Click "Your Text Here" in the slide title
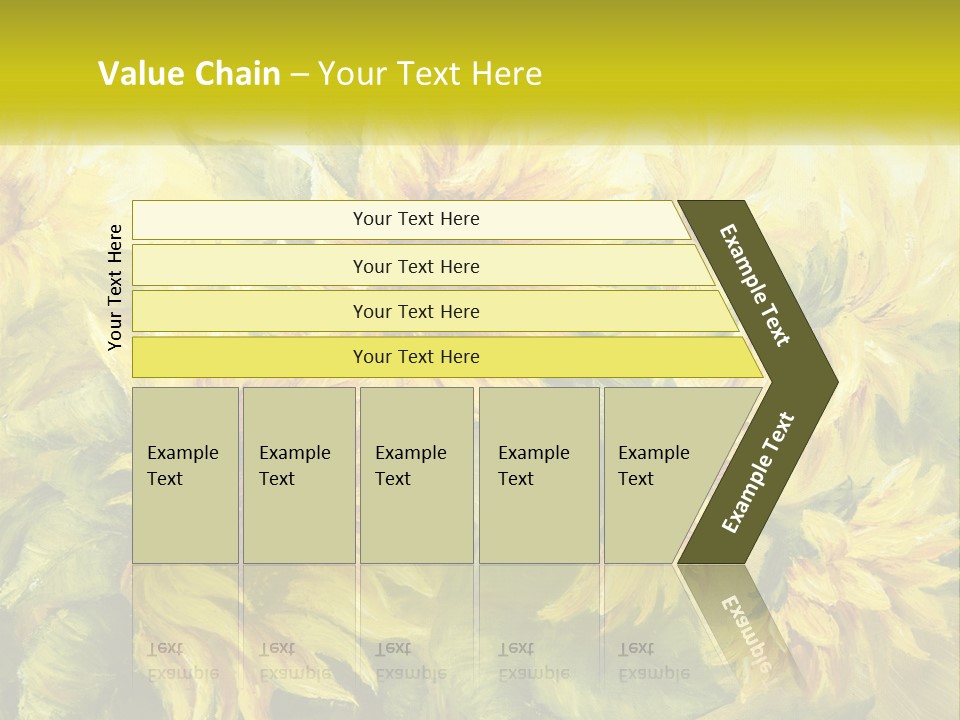The image size is (960, 720). pos(430,74)
